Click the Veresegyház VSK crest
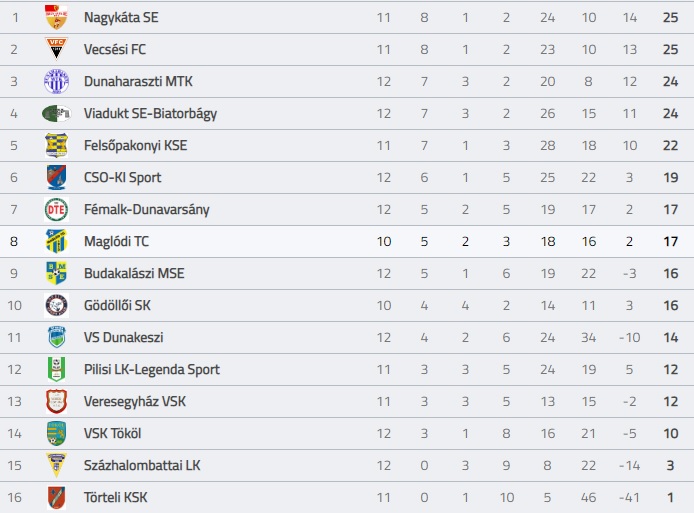Screen dimensions: 694x513 click(56, 401)
